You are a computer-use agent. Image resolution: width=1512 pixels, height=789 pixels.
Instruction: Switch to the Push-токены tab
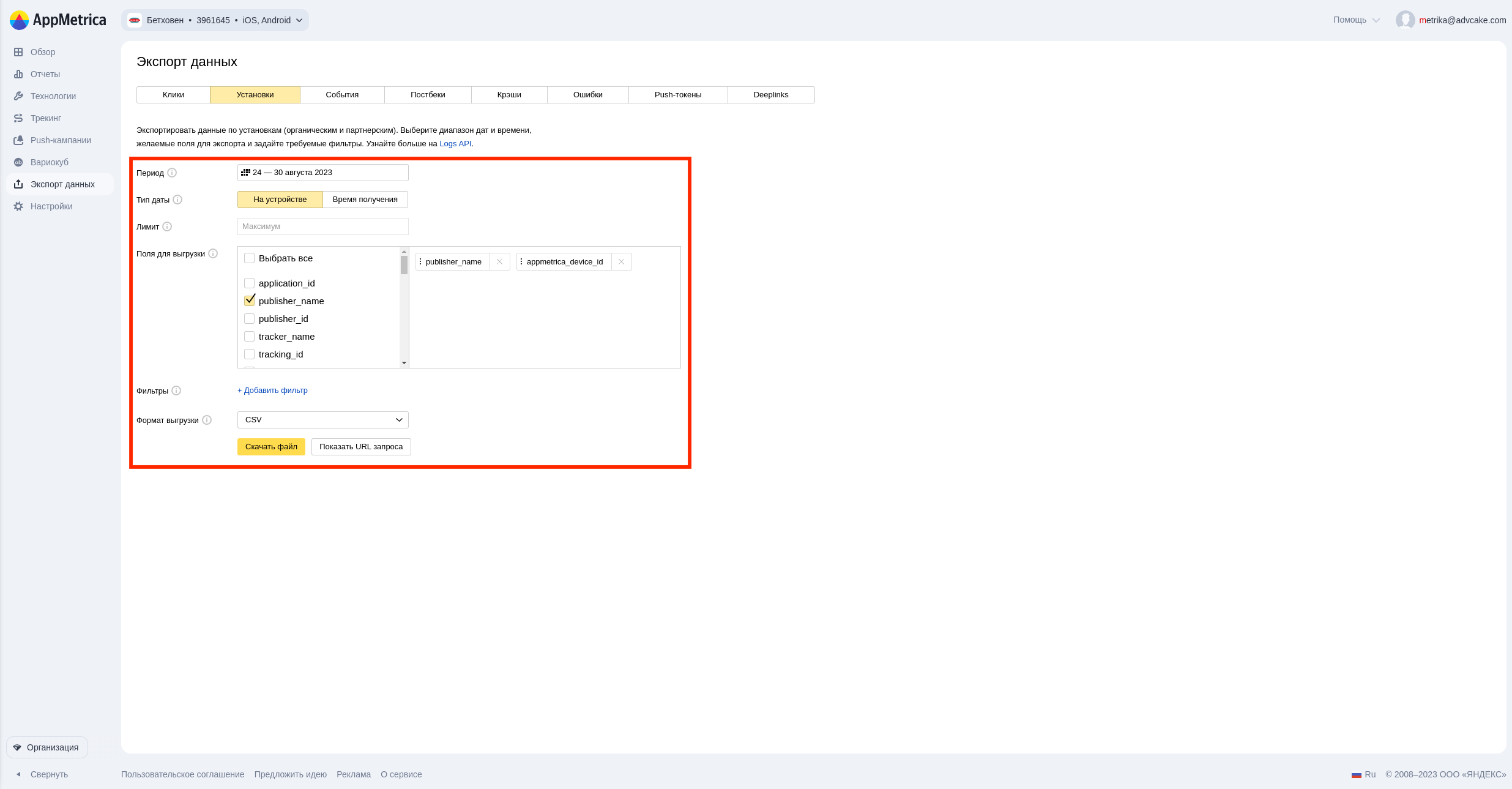pos(678,95)
